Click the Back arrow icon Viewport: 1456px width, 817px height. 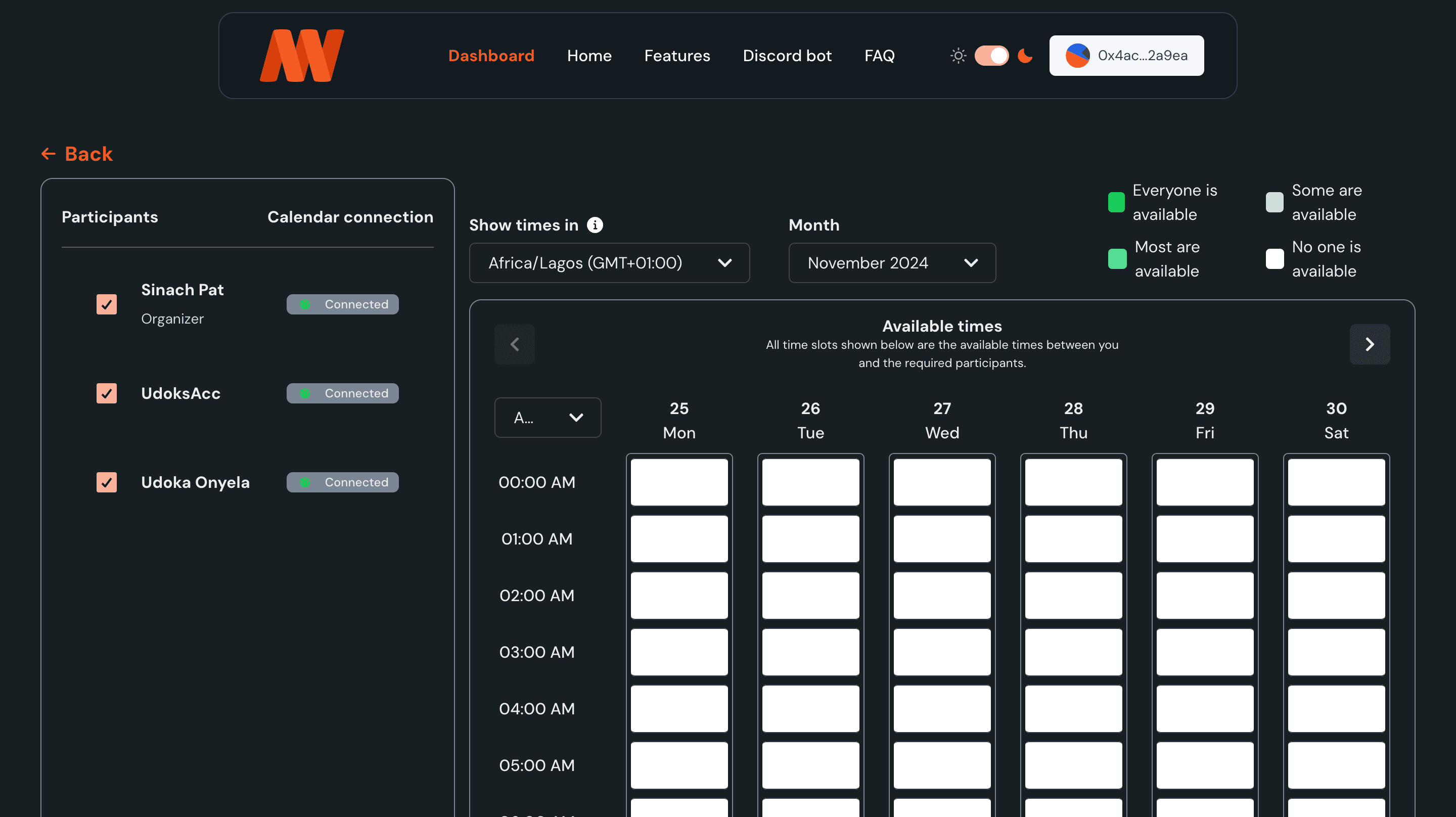pos(49,154)
